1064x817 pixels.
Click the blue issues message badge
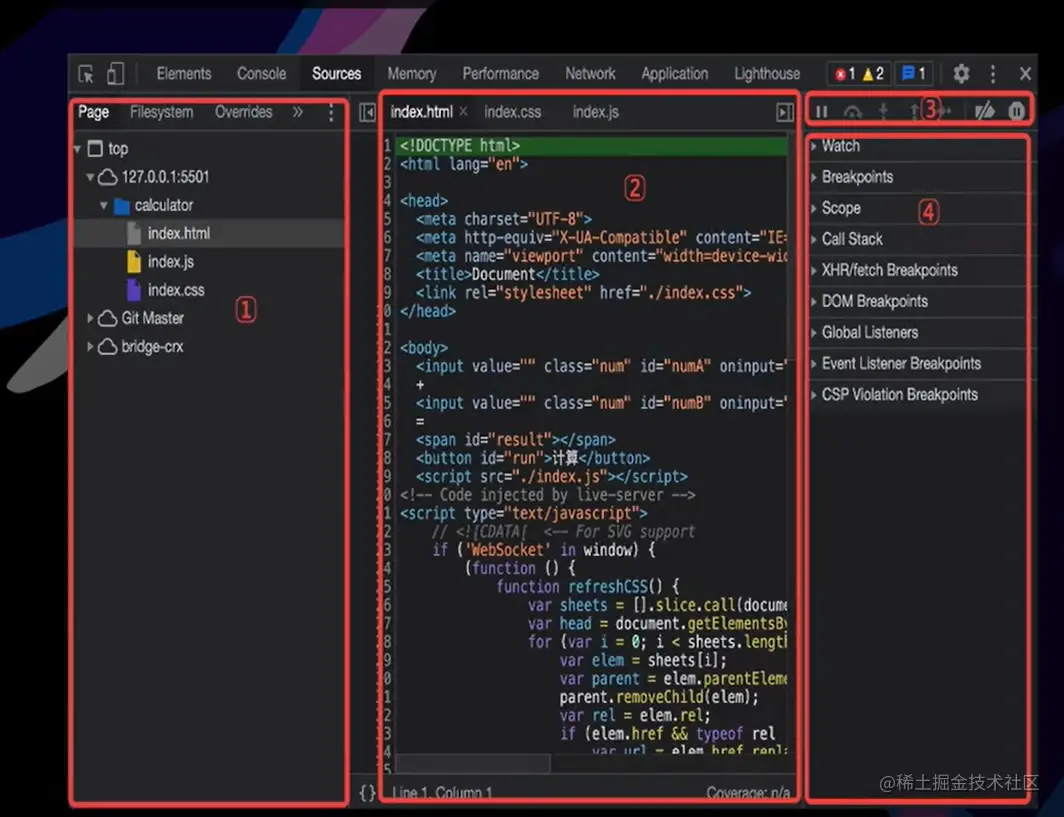click(x=913, y=74)
